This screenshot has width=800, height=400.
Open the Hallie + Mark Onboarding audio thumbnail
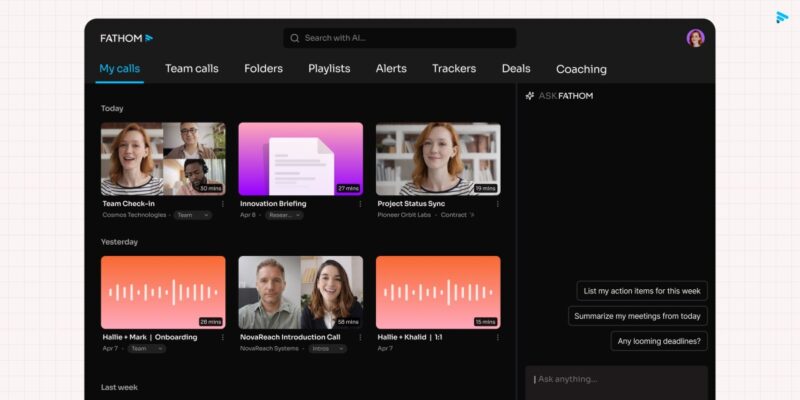[163, 292]
